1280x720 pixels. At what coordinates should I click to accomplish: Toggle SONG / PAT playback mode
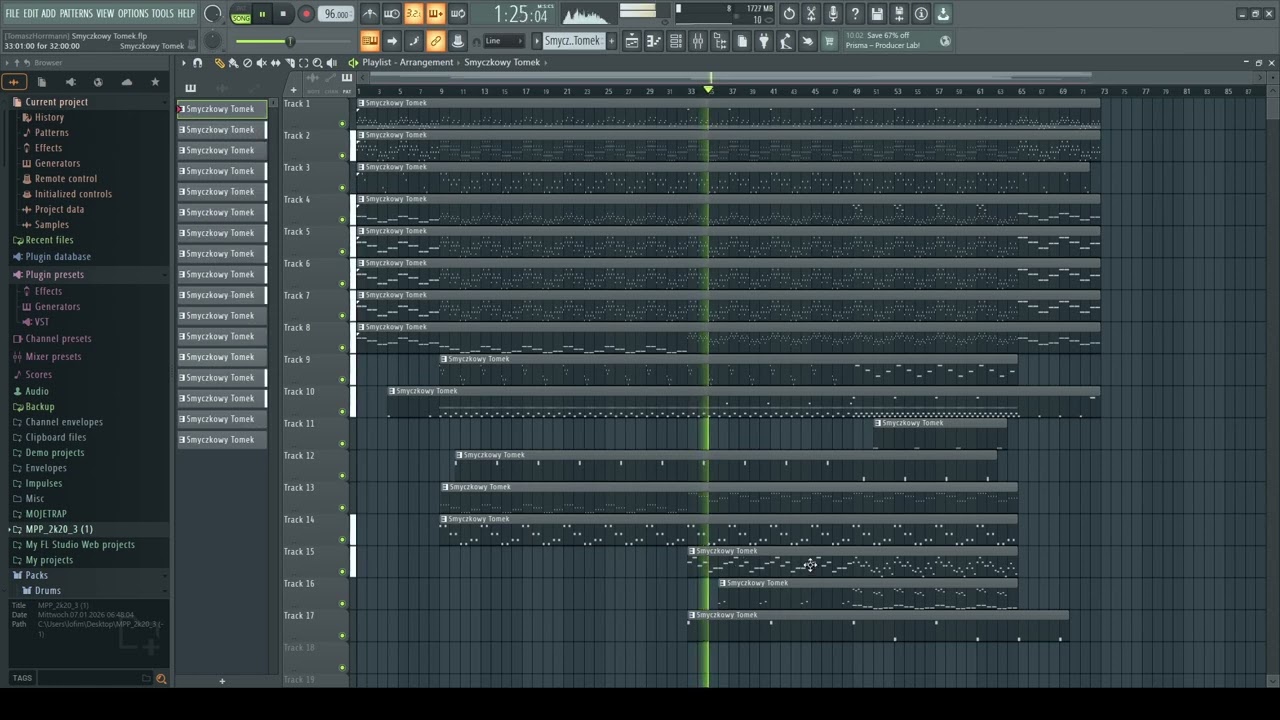[x=241, y=14]
